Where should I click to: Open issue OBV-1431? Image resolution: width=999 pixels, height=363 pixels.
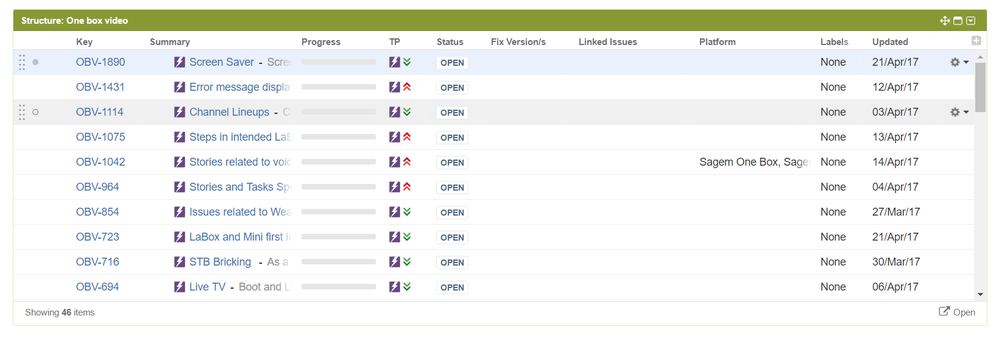(x=101, y=87)
